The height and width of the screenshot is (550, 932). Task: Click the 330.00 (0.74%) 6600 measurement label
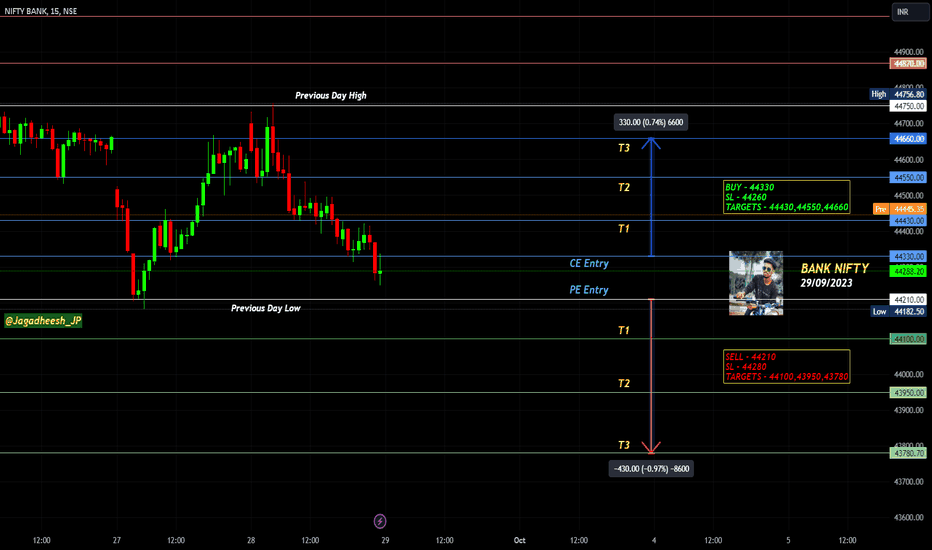tap(651, 122)
